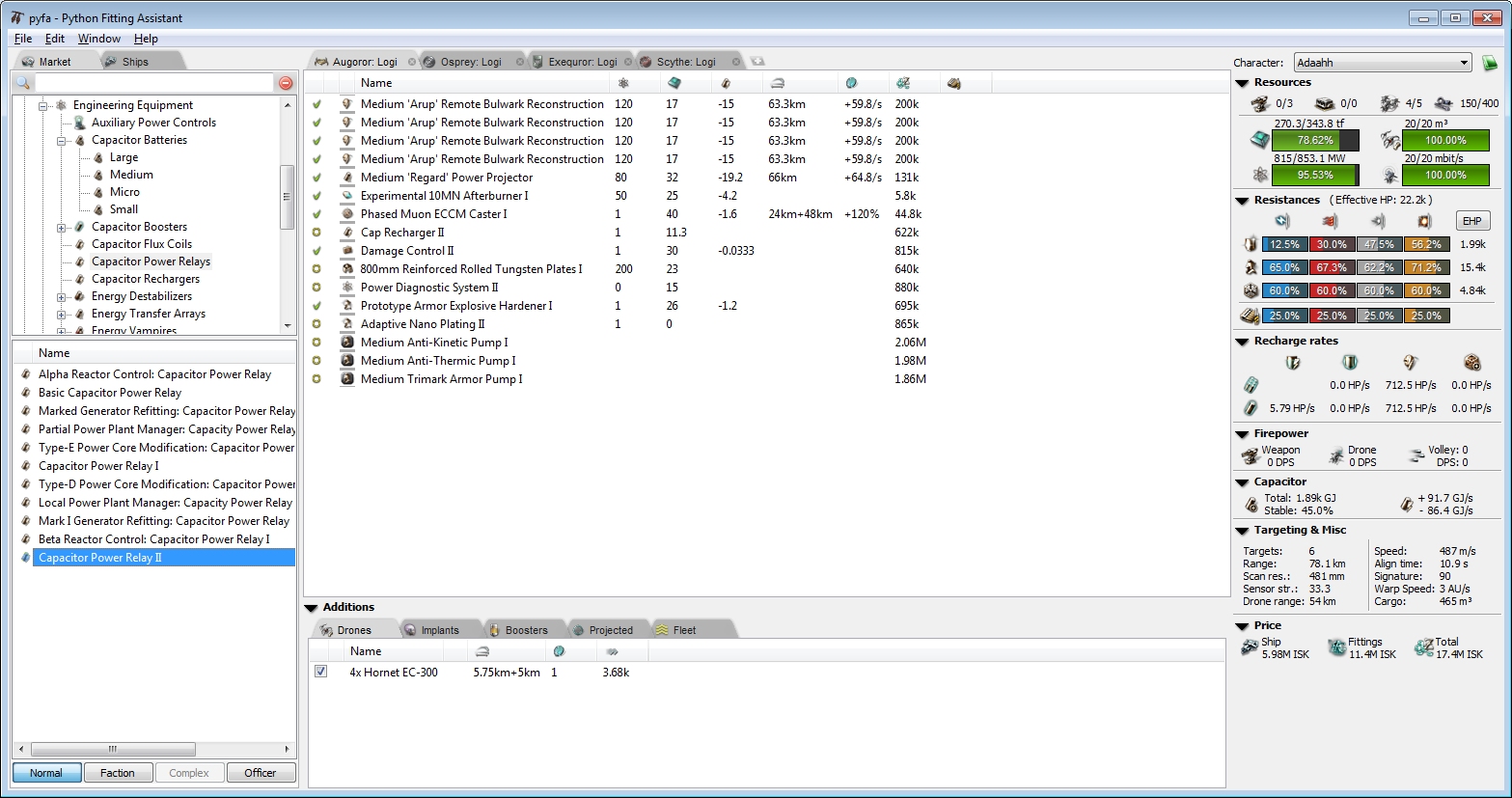Select the Officer filter button
Screen dimensions: 1512x798
(x=261, y=773)
